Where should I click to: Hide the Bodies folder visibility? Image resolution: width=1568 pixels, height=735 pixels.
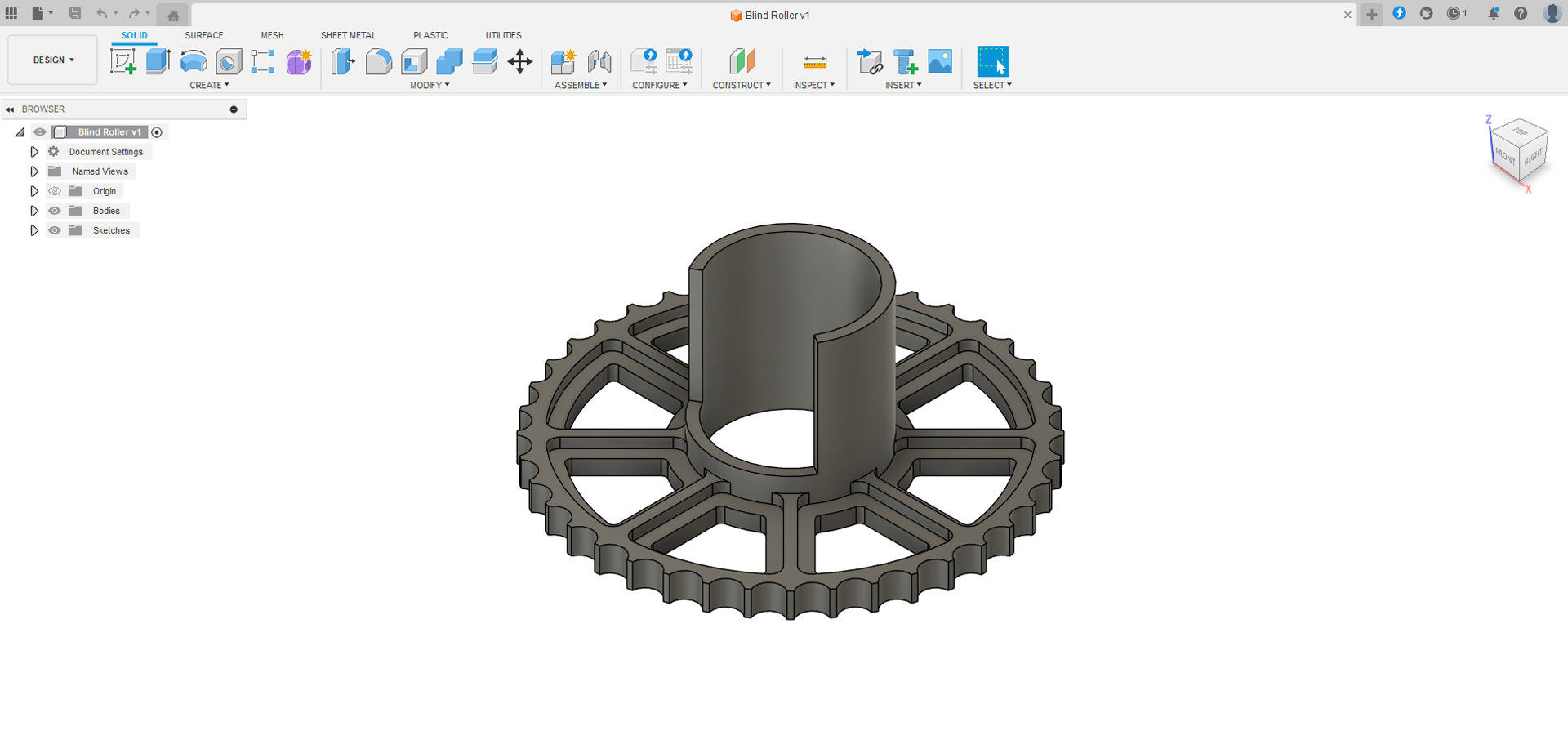55,211
